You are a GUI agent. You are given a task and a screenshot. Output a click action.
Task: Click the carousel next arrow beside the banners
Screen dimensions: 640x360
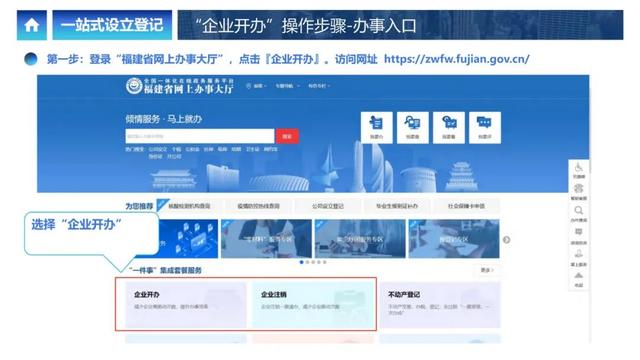[507, 240]
